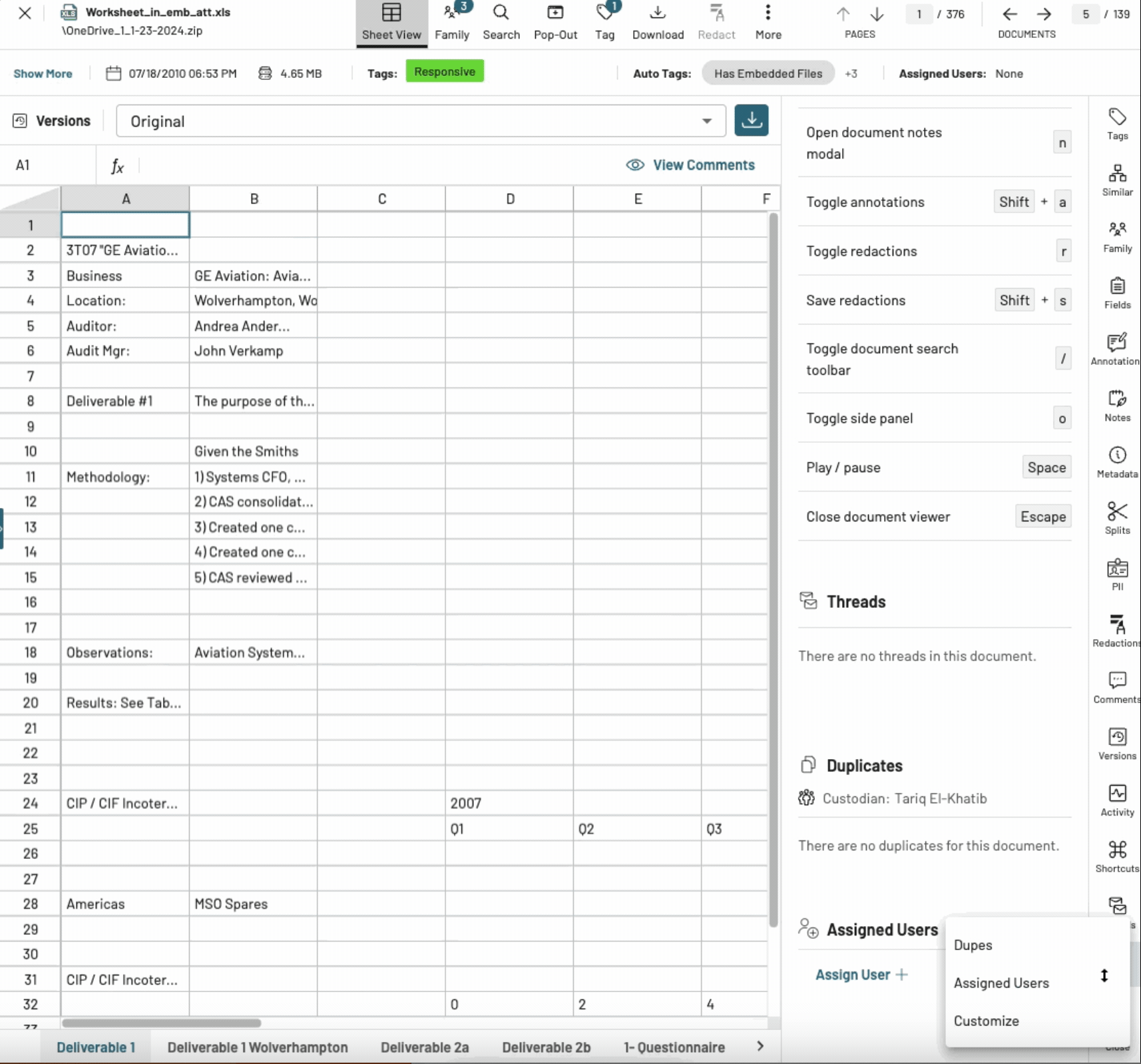This screenshot has width=1141, height=1064.
Task: Click the Download toolbar button
Action: [658, 23]
